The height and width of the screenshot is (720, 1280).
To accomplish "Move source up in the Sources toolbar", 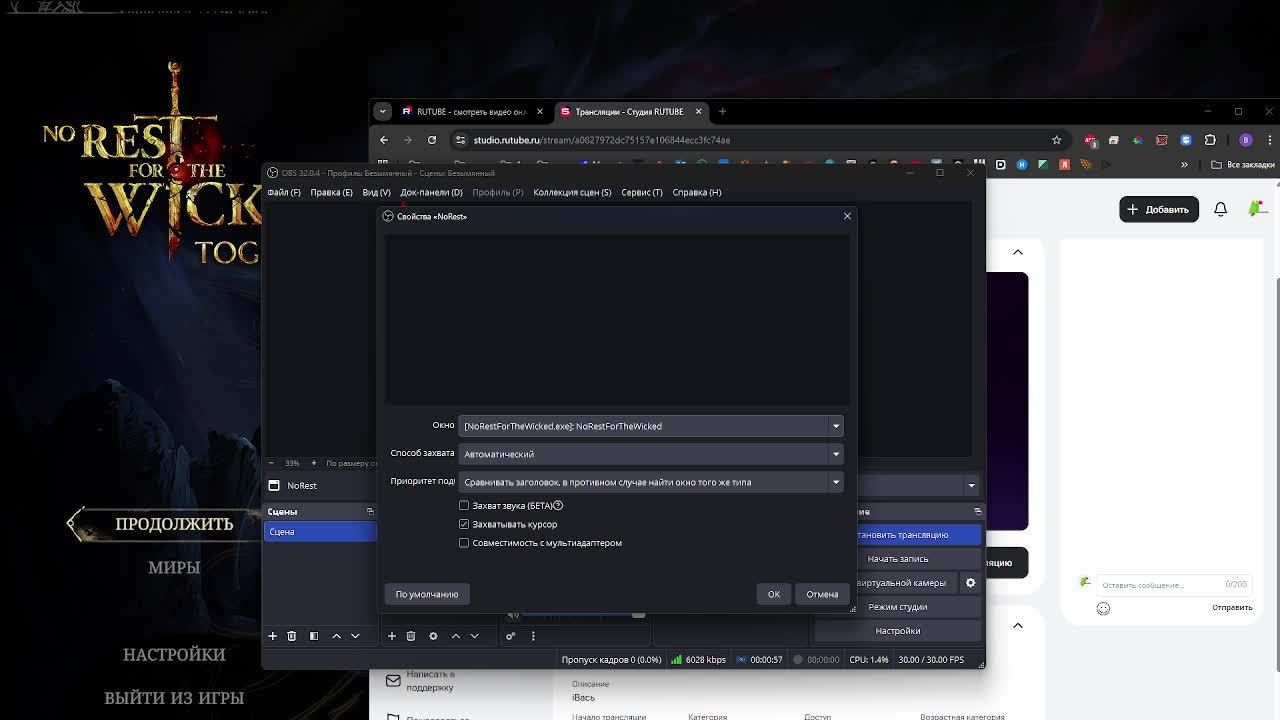I will (x=456, y=636).
